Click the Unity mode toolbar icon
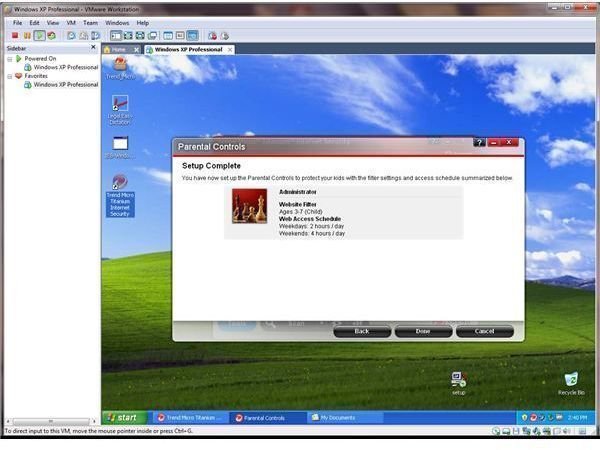600x450 pixels. (152, 36)
